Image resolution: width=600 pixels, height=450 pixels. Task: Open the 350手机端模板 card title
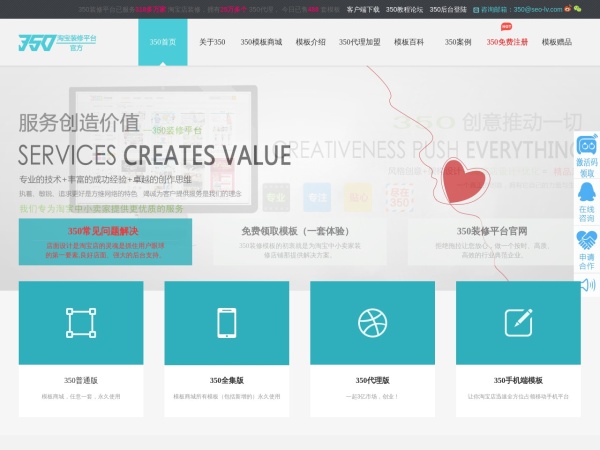point(518,380)
